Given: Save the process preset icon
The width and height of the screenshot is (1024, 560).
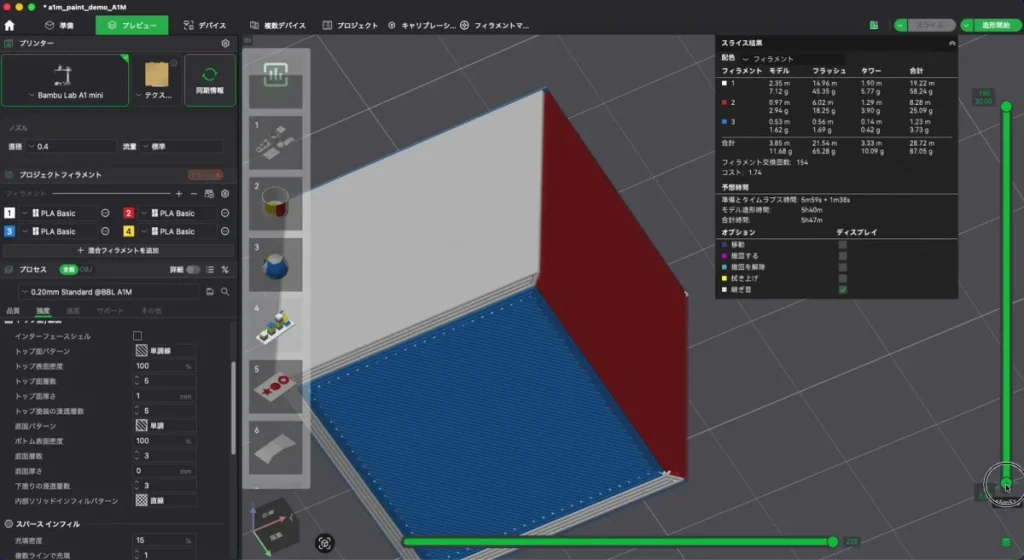Looking at the screenshot, I should pyautogui.click(x=210, y=292).
